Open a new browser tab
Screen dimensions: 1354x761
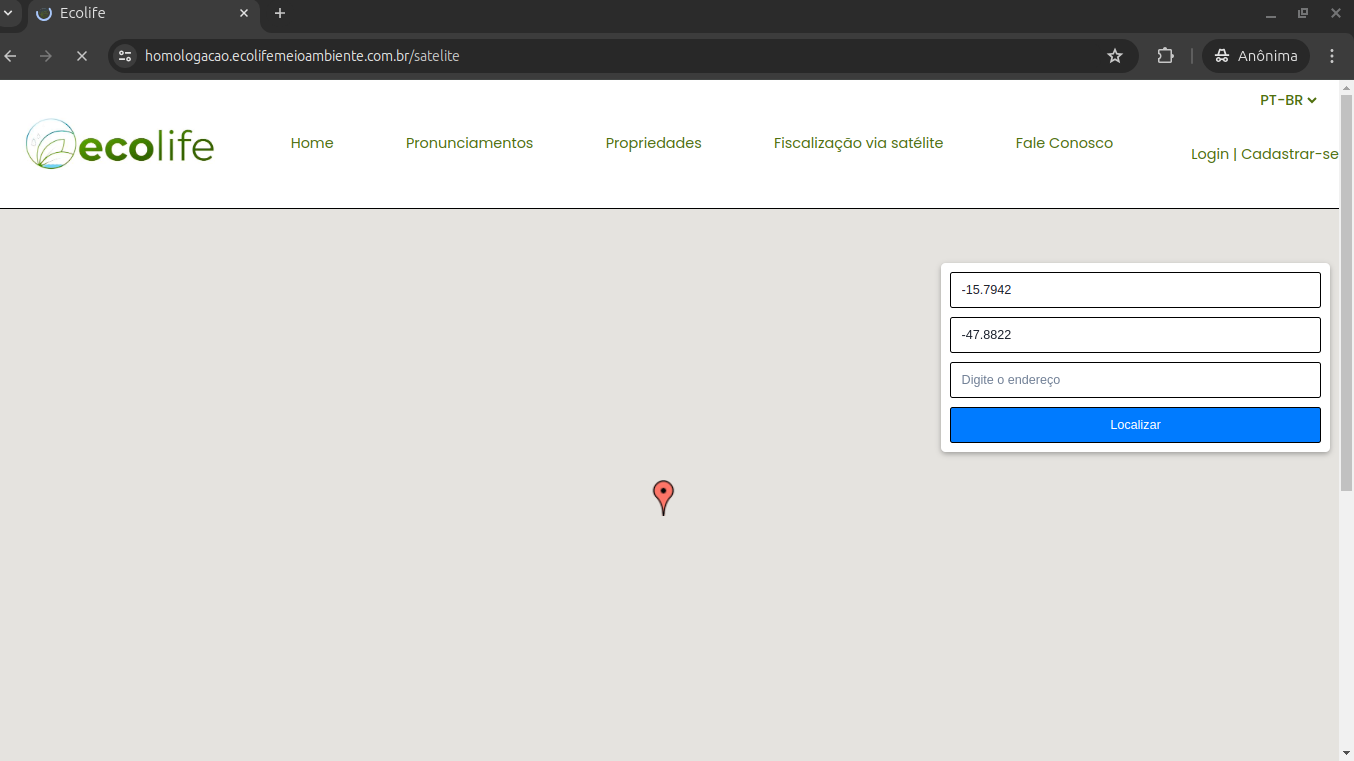(280, 13)
